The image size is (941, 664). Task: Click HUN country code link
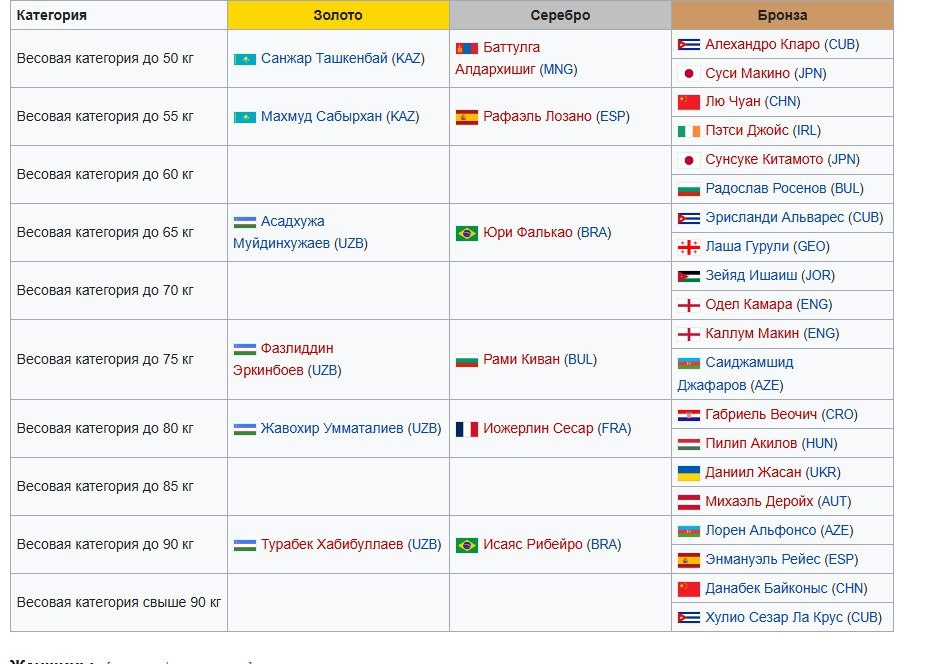819,444
